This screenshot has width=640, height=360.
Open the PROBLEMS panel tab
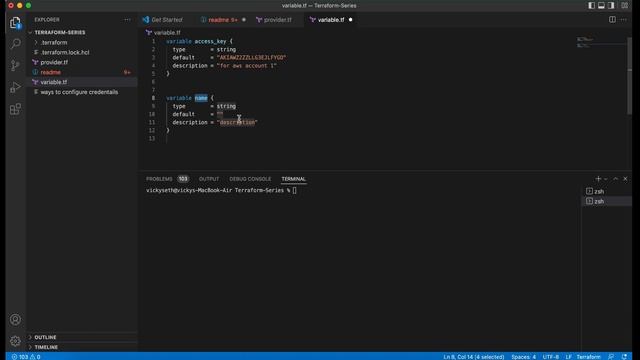tap(159, 179)
